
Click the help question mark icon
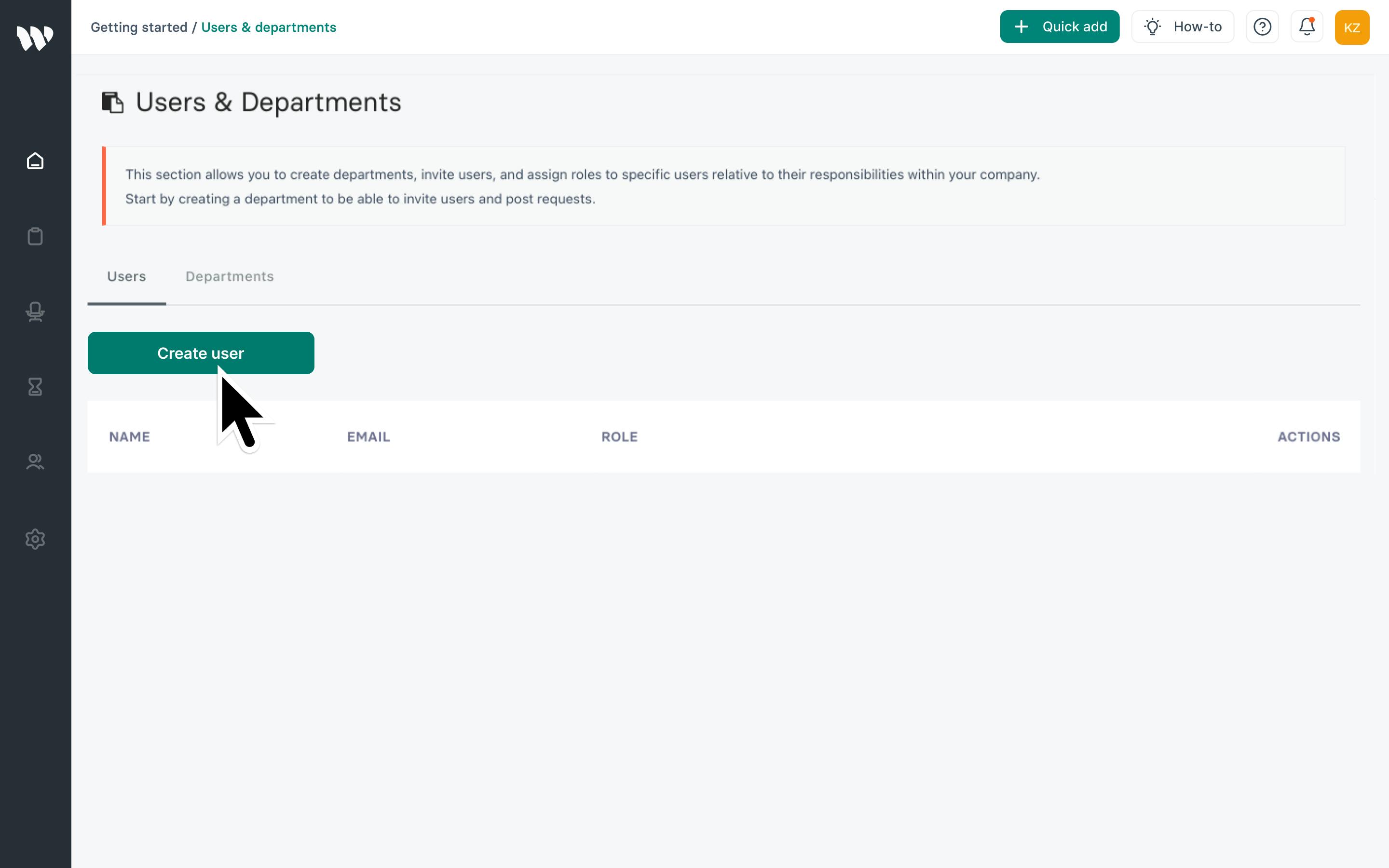[x=1262, y=27]
